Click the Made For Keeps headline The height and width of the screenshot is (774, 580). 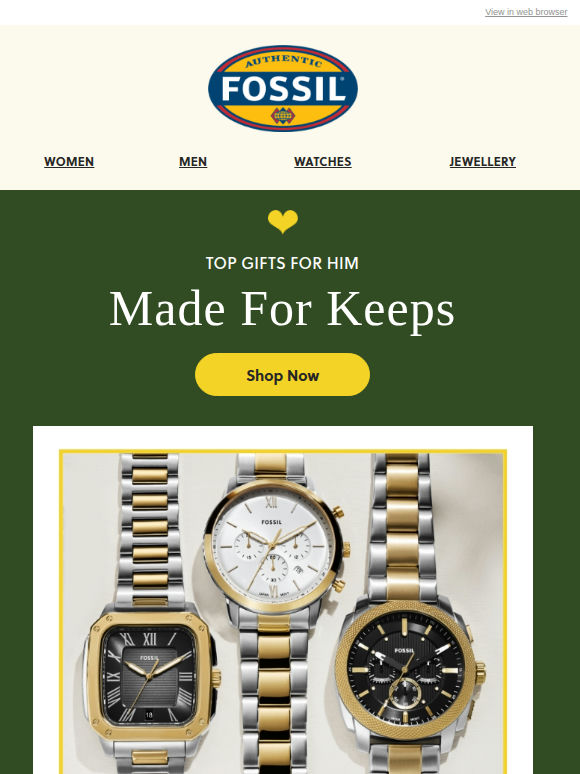point(282,310)
